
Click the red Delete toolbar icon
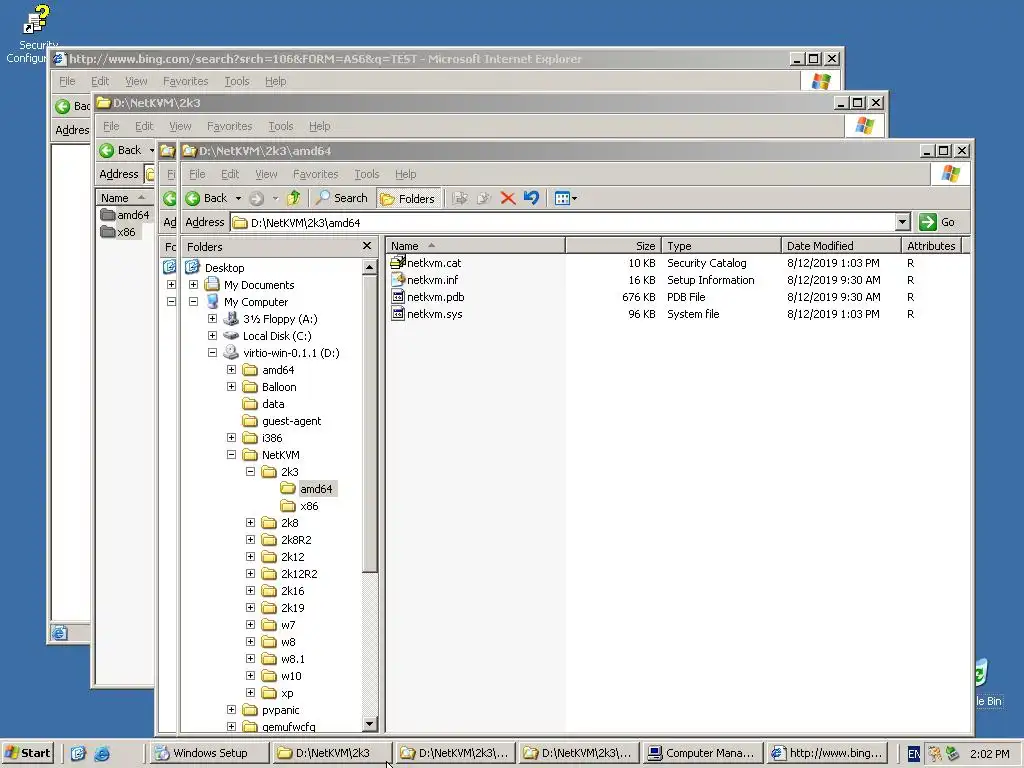pyautogui.click(x=507, y=198)
